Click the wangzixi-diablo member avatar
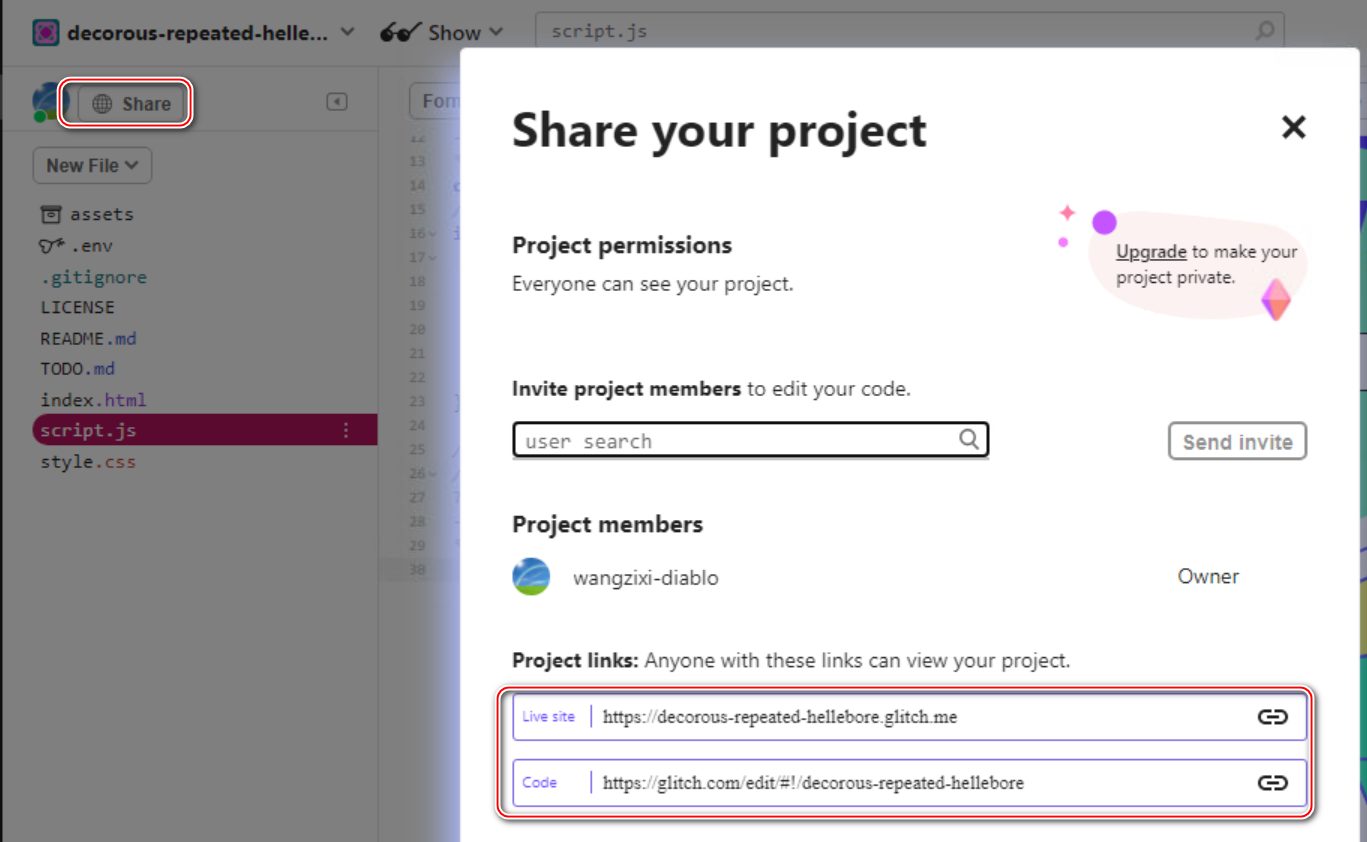This screenshot has height=842, width=1367. (x=531, y=577)
